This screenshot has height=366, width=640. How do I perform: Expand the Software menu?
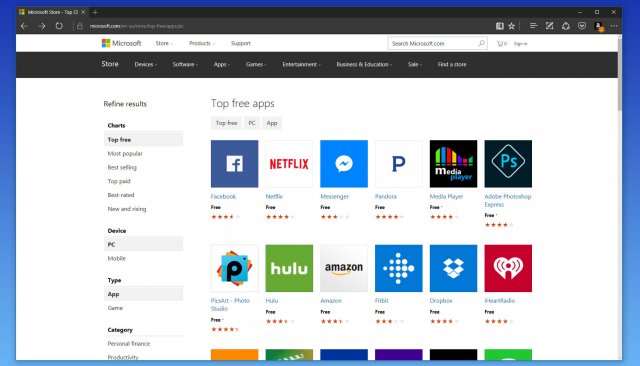click(x=185, y=64)
